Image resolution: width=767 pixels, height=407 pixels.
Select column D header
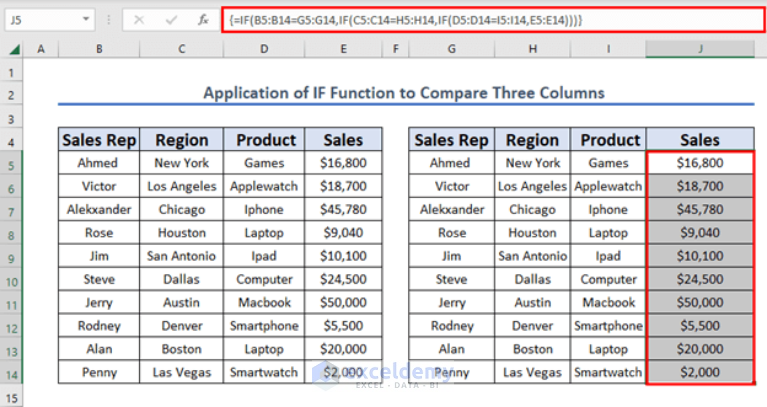tap(264, 49)
